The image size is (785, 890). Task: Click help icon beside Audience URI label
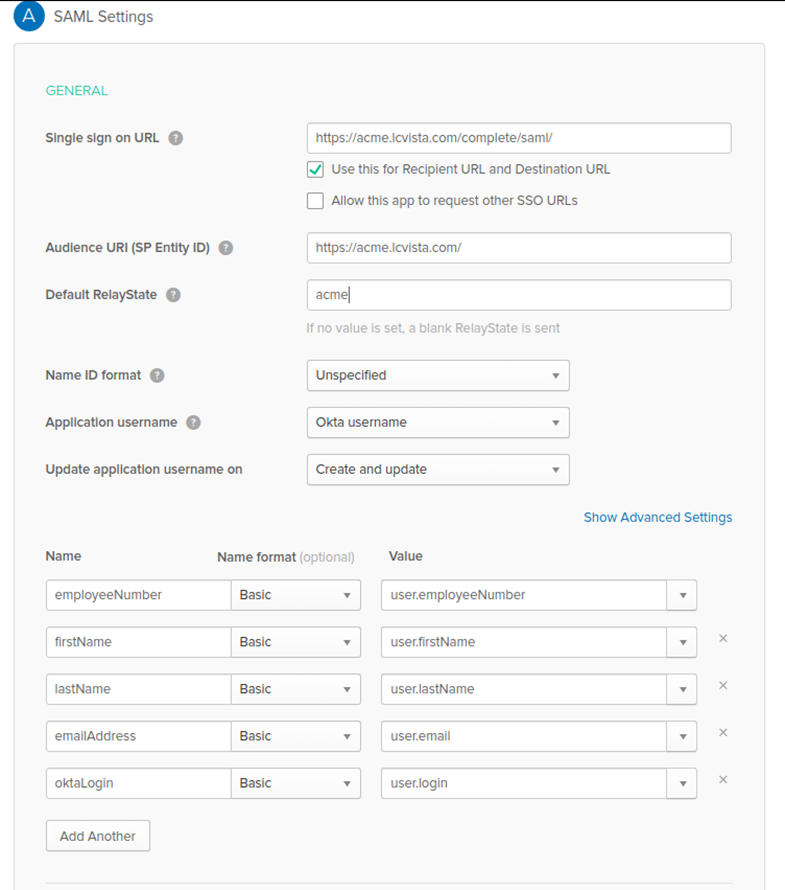(226, 248)
